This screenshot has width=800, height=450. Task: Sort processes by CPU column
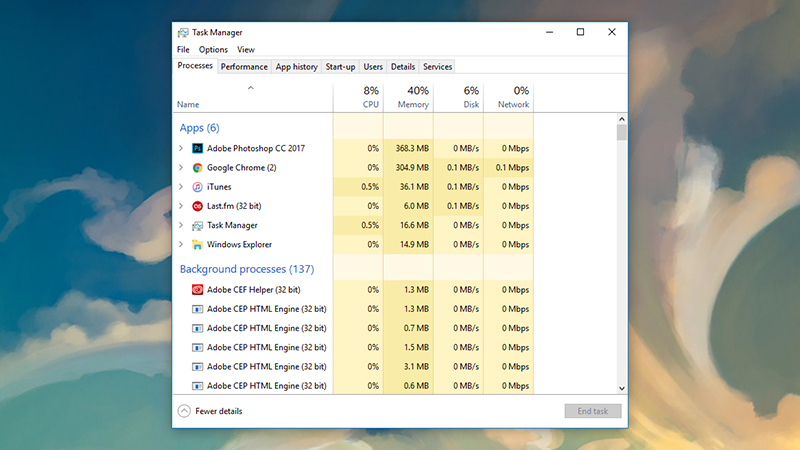(358, 98)
